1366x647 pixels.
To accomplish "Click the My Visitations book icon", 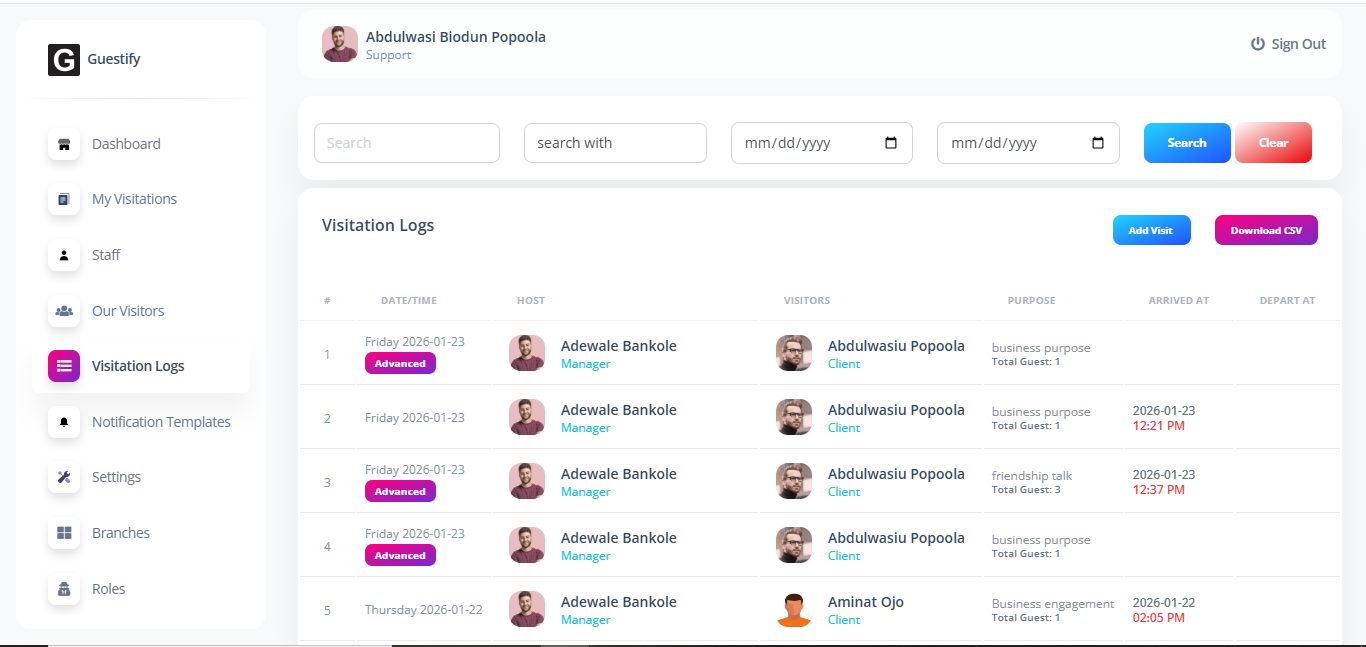I will [64, 199].
